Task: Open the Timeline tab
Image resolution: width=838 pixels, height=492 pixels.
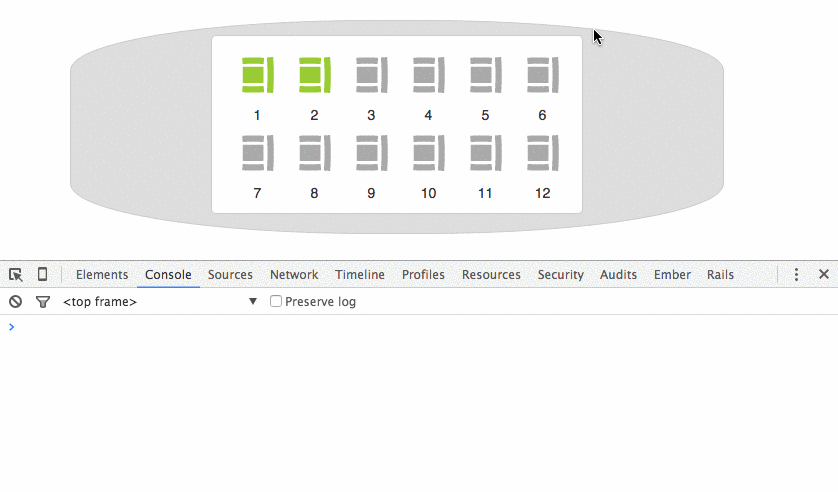Action: [360, 274]
